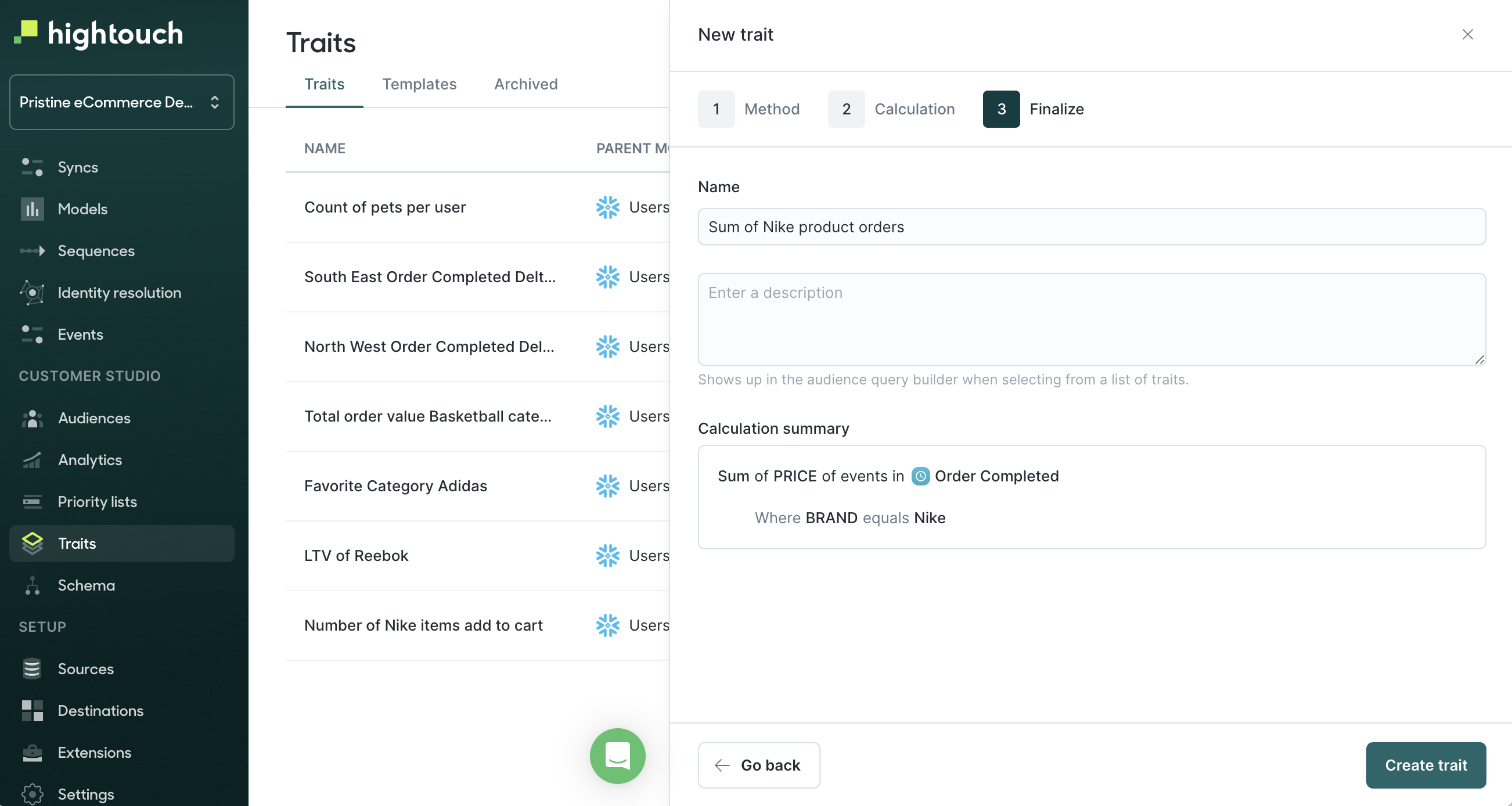This screenshot has height=806, width=1512.
Task: Open the 'South East Order Completed Delt...' trait
Action: [x=430, y=277]
